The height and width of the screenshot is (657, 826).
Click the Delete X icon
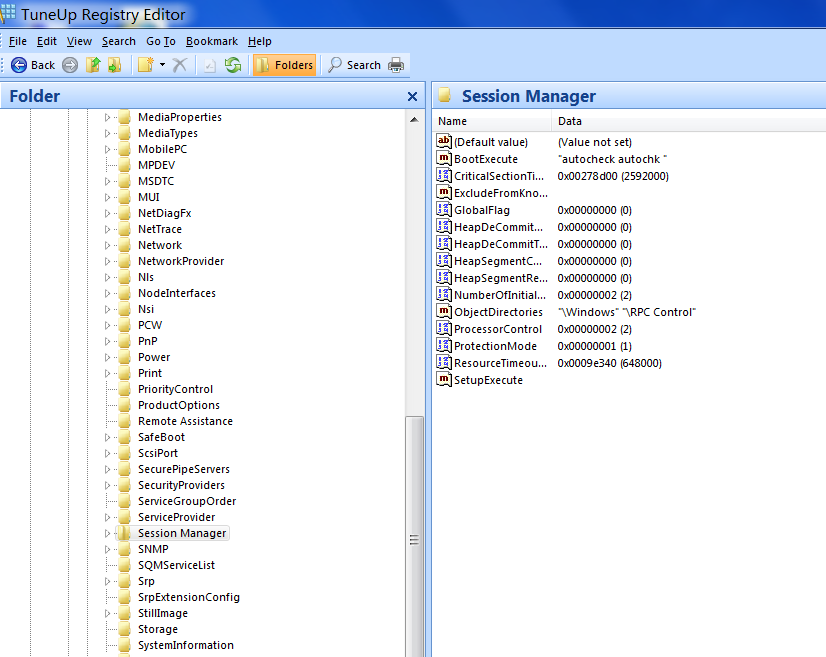[x=180, y=65]
